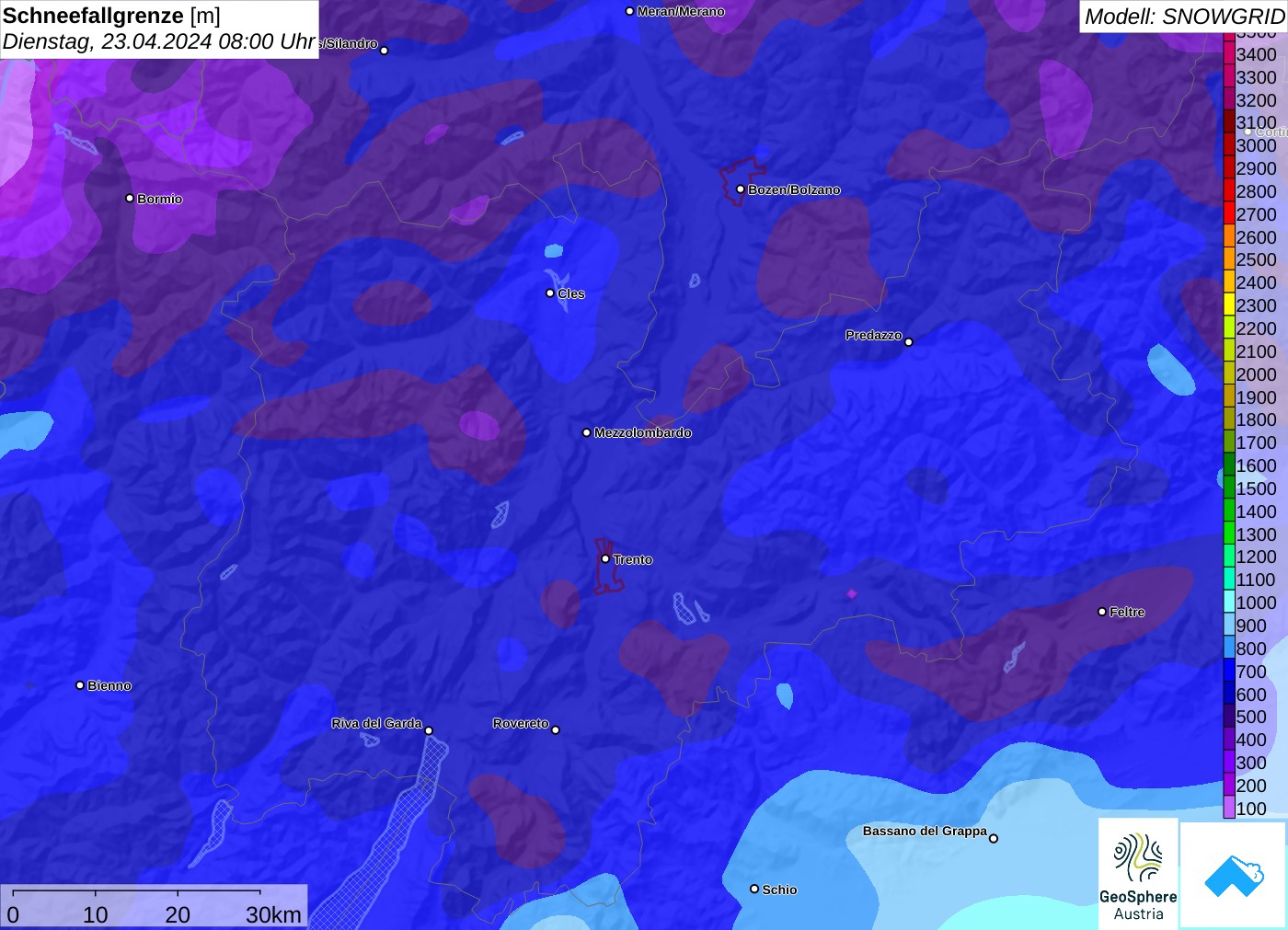Click the Schio location marker dot
The height and width of the screenshot is (930, 1288).
click(754, 889)
